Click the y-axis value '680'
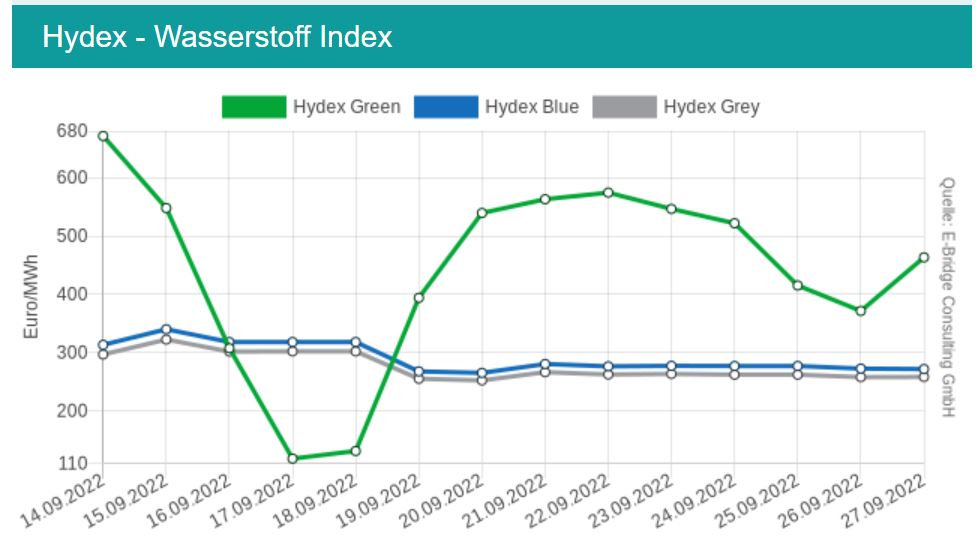The height and width of the screenshot is (560, 980). pos(72,131)
